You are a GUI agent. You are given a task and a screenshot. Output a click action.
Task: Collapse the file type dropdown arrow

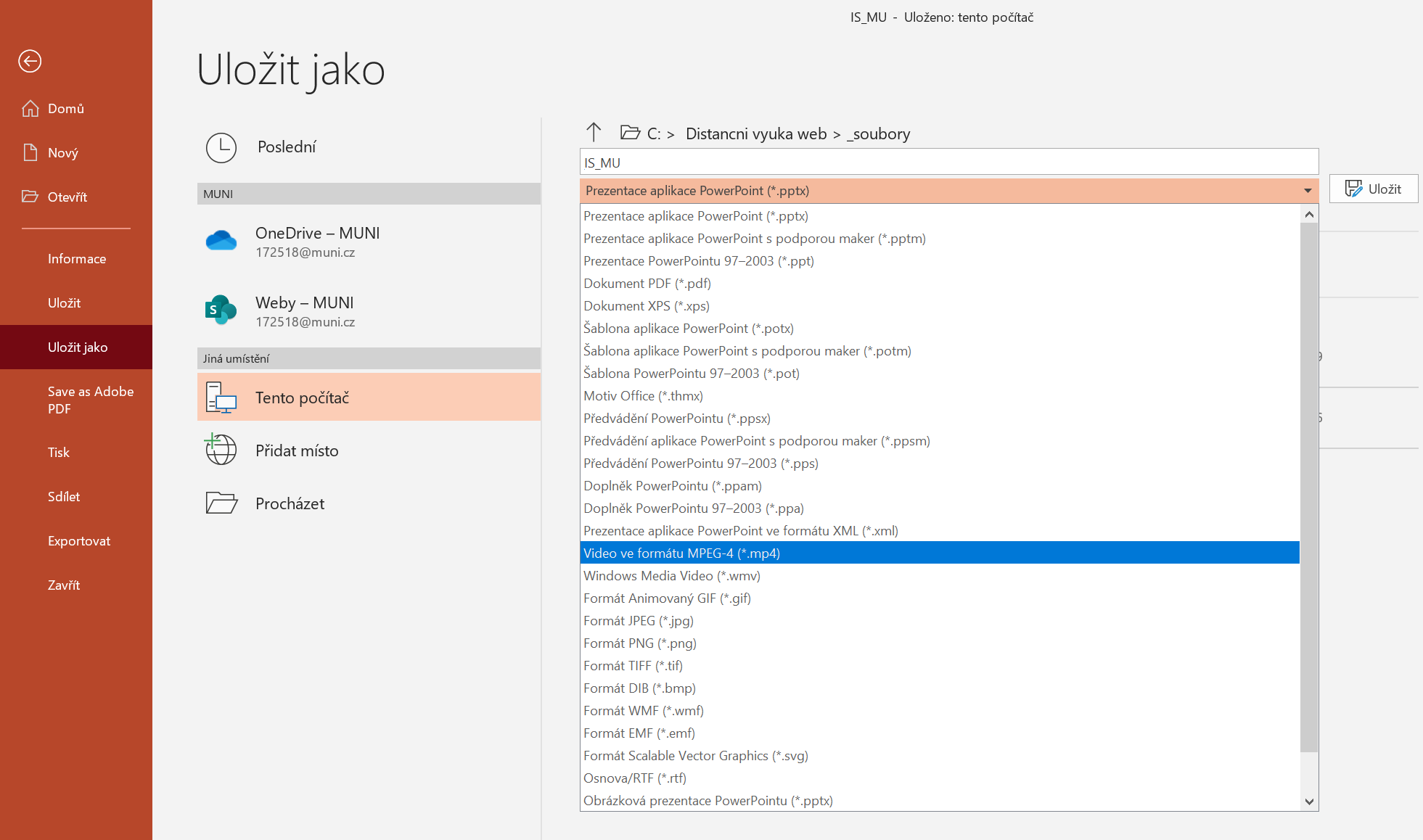click(x=1308, y=191)
